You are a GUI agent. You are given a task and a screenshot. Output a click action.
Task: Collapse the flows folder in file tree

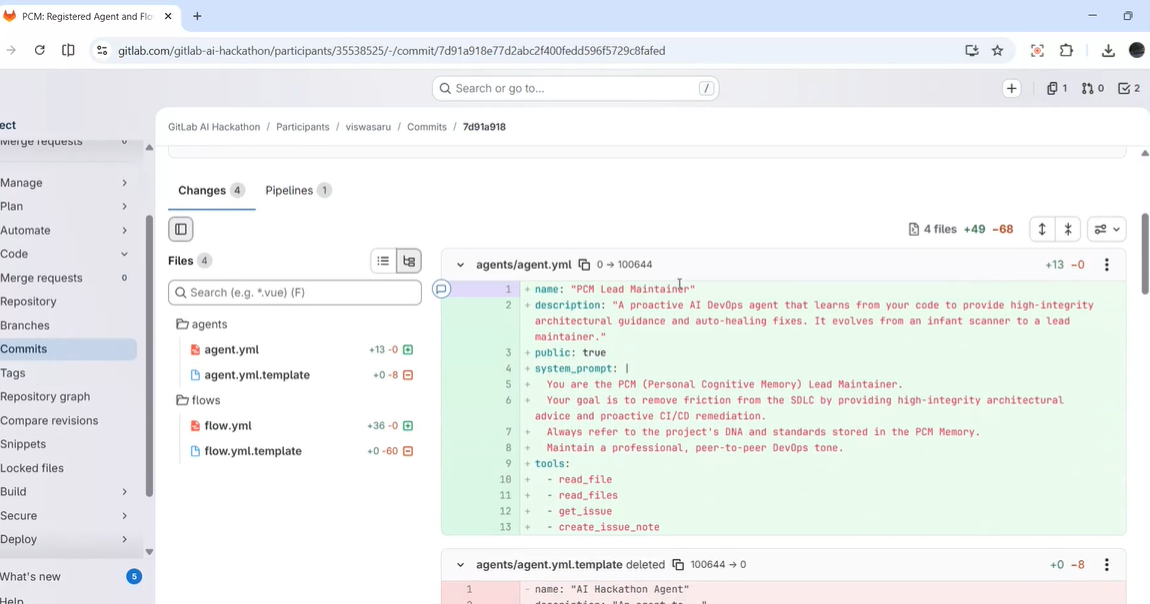pos(198,400)
